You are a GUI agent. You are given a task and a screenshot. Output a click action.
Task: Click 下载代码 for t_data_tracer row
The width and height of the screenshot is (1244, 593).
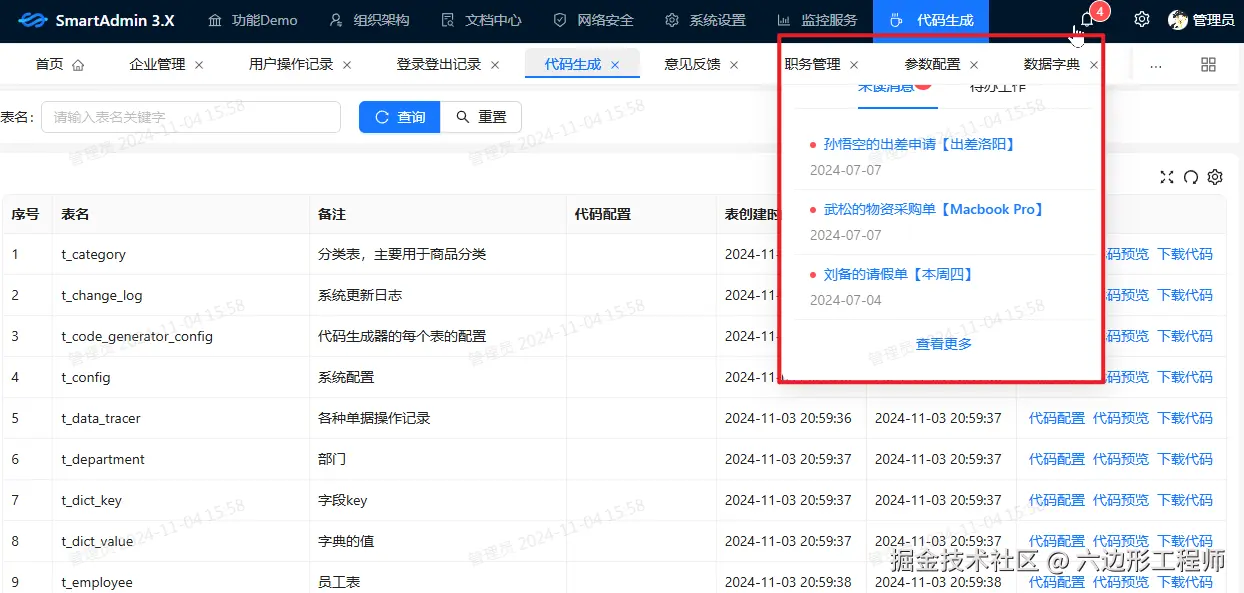[1185, 418]
